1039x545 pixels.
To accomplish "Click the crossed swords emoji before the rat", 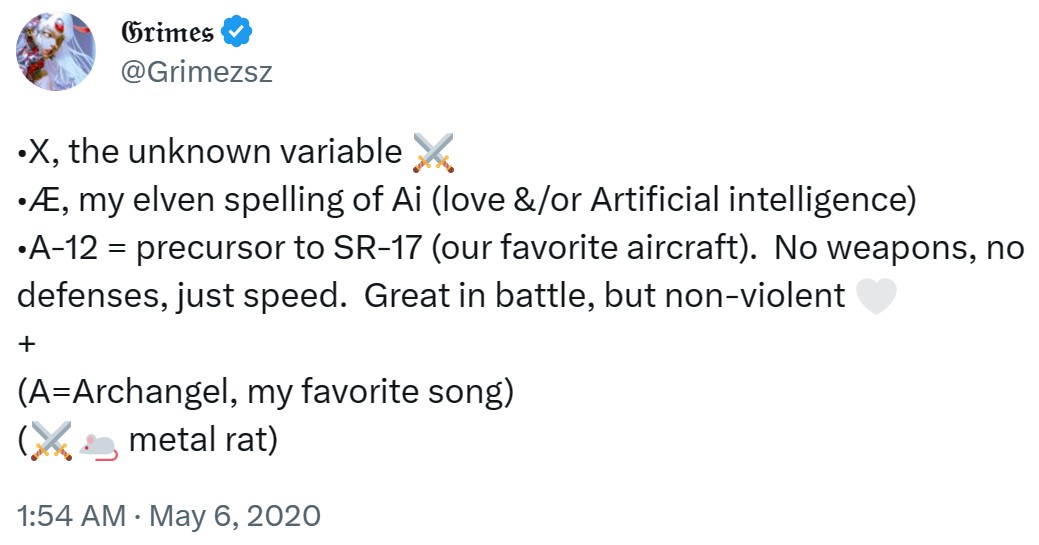I will click(52, 441).
